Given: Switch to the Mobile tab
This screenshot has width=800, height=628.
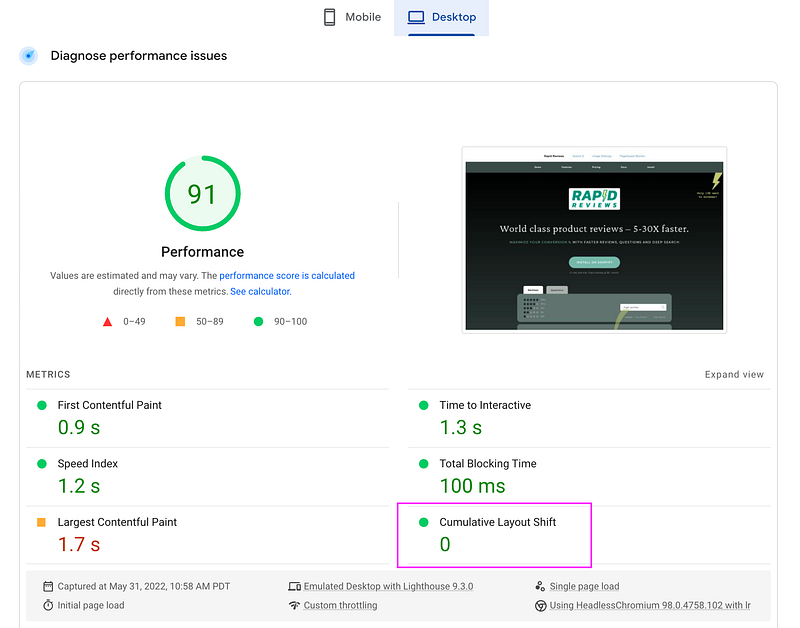Looking at the screenshot, I should pos(352,17).
